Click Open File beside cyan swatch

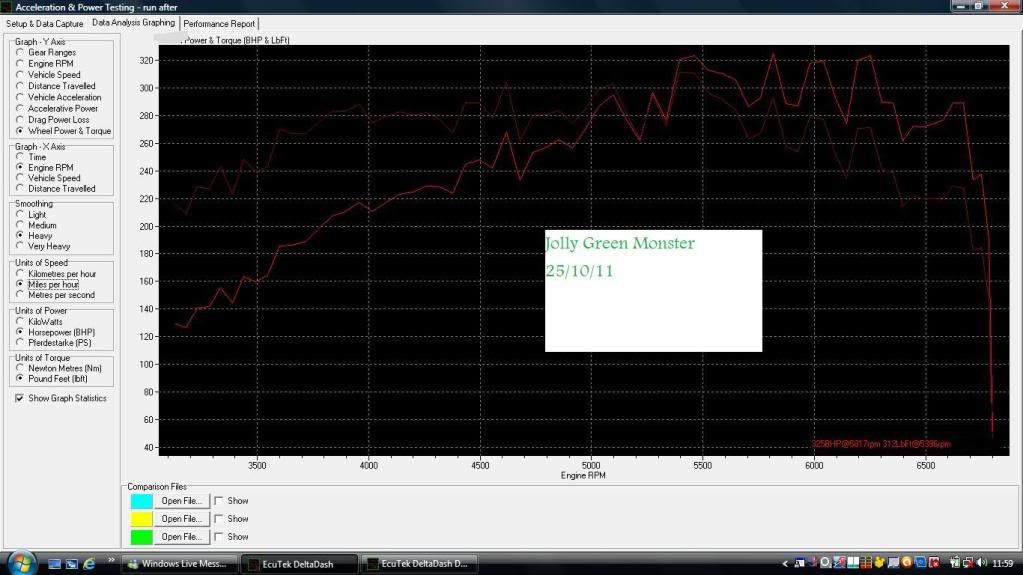pyautogui.click(x=181, y=501)
